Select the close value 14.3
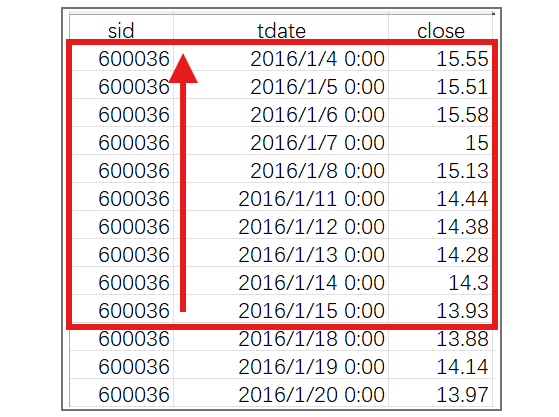559x417 pixels. click(x=441, y=281)
